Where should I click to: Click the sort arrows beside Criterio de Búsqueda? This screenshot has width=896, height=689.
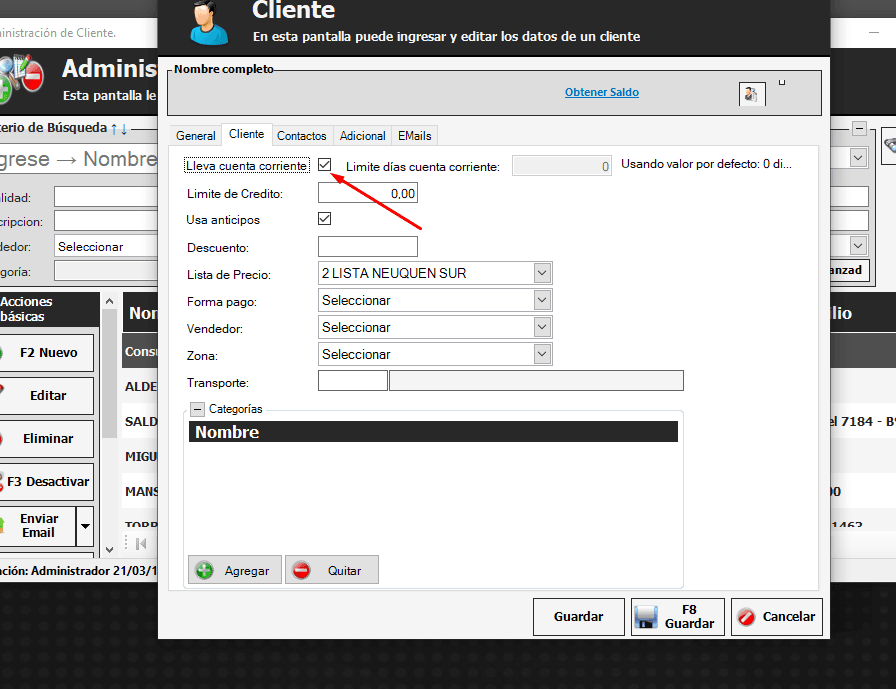118,128
